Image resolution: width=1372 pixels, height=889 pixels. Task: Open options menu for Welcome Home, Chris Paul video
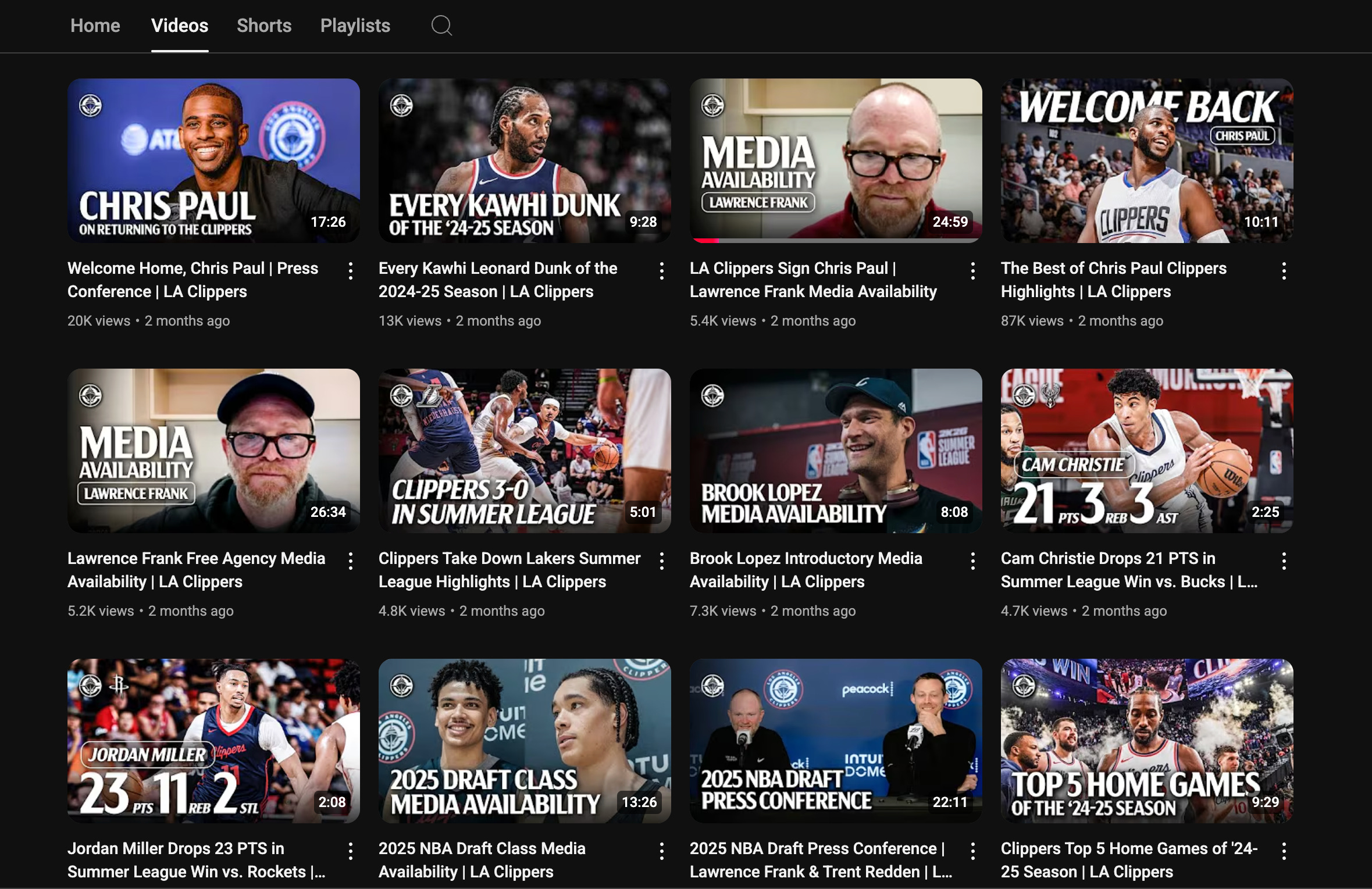350,271
